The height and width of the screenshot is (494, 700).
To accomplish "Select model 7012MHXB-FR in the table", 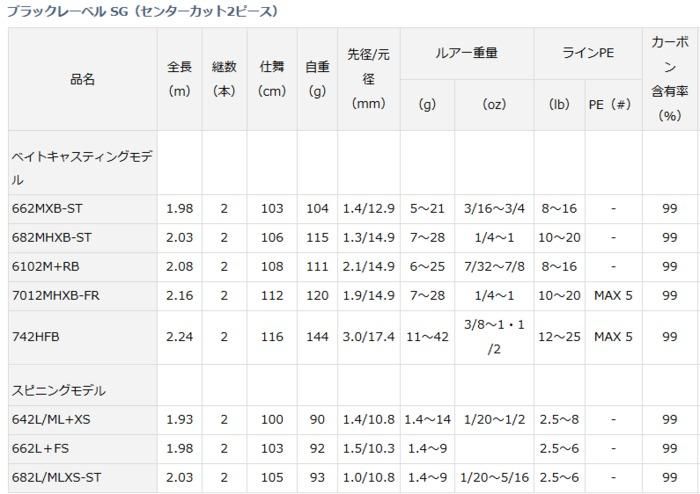I will point(55,296).
